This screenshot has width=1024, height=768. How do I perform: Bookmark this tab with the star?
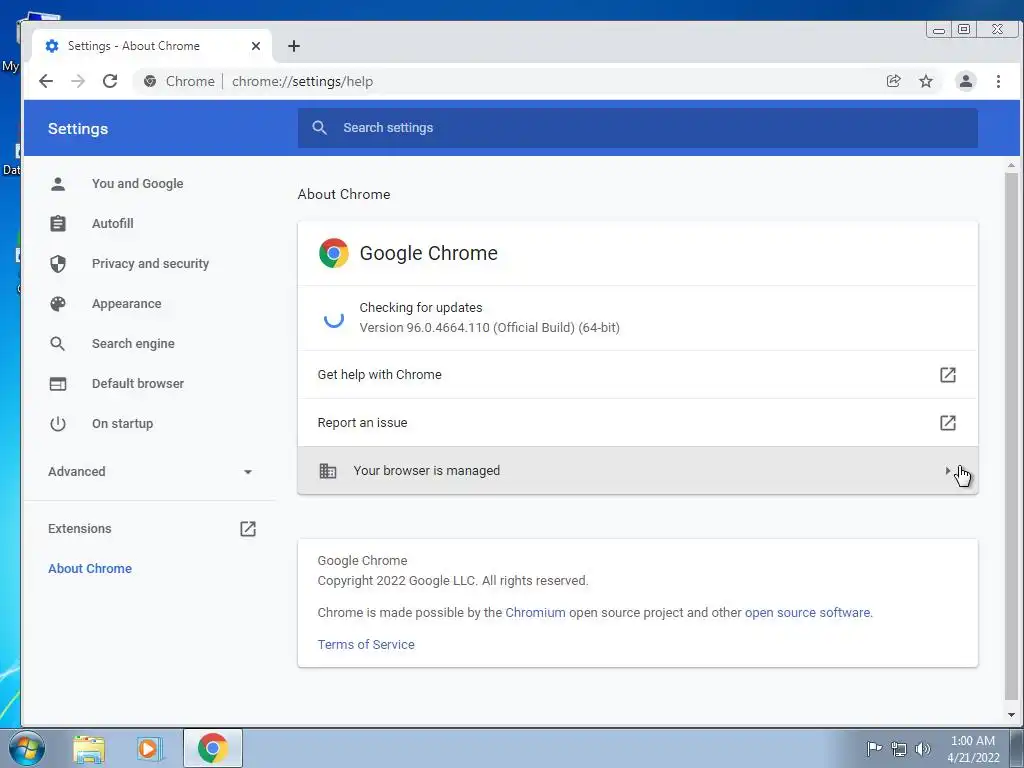click(x=925, y=81)
